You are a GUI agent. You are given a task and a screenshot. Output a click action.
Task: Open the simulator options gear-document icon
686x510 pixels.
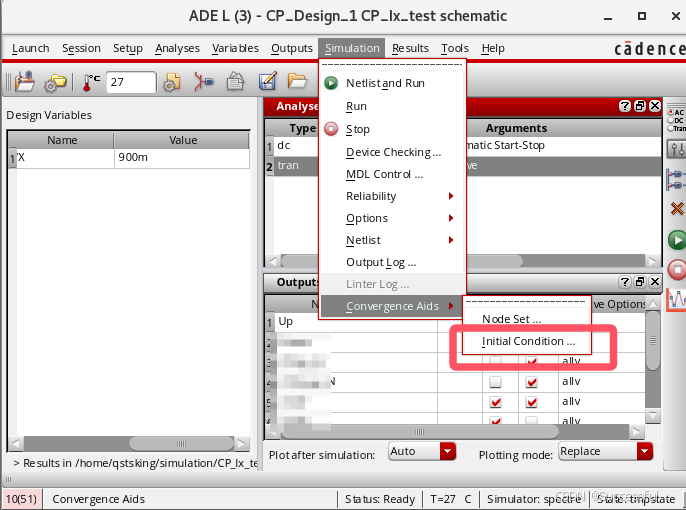click(x=172, y=82)
